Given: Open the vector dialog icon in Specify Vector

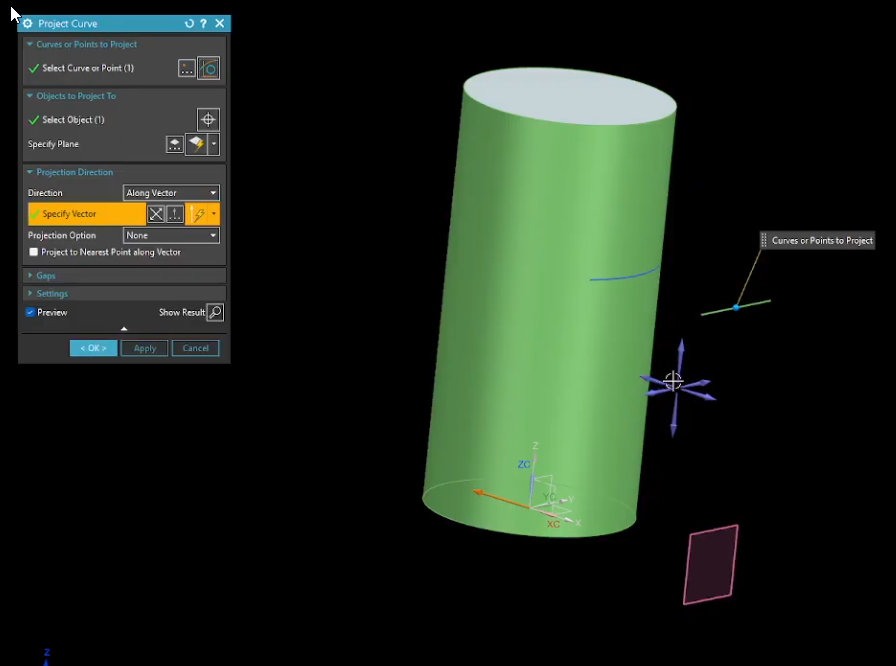Looking at the screenshot, I should click(175, 214).
